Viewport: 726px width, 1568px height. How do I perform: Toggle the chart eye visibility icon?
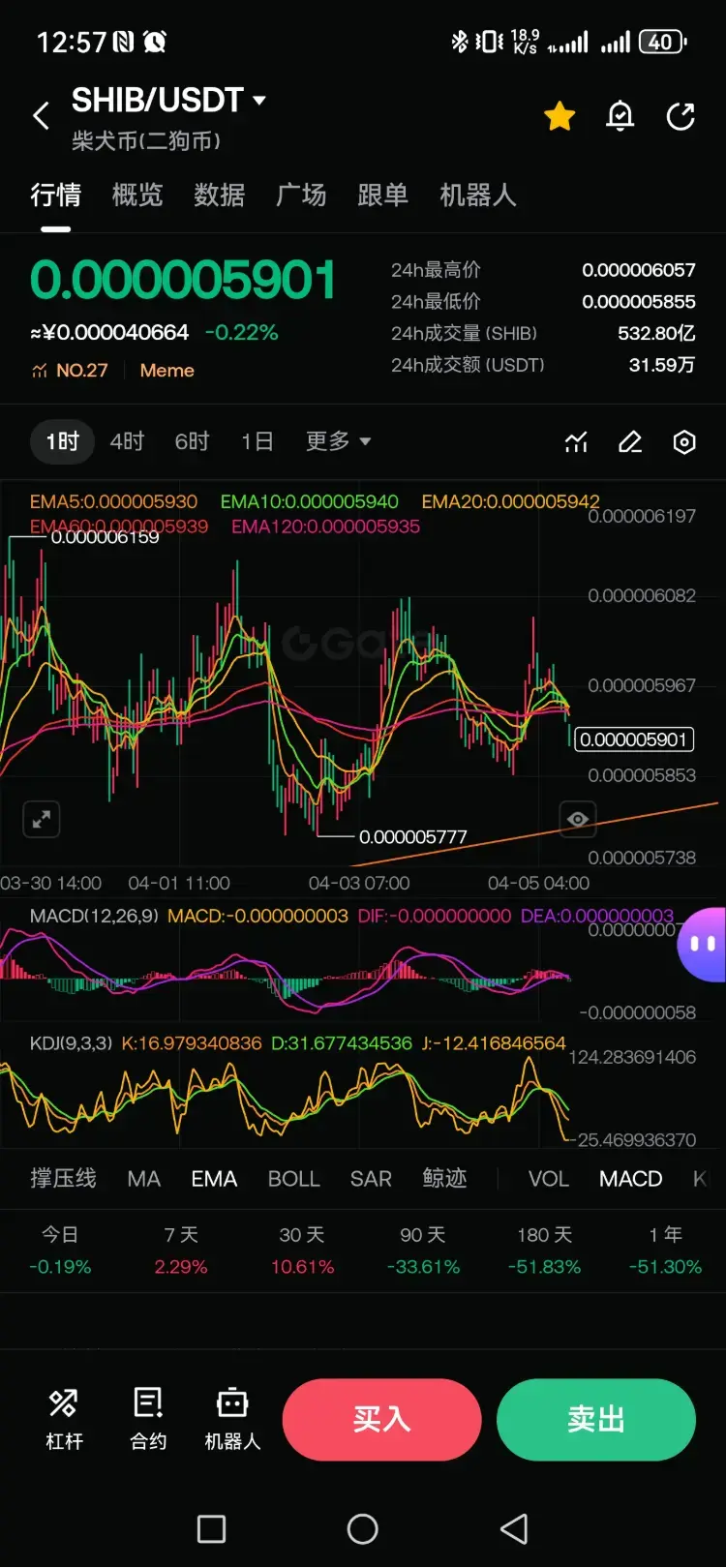click(x=578, y=820)
